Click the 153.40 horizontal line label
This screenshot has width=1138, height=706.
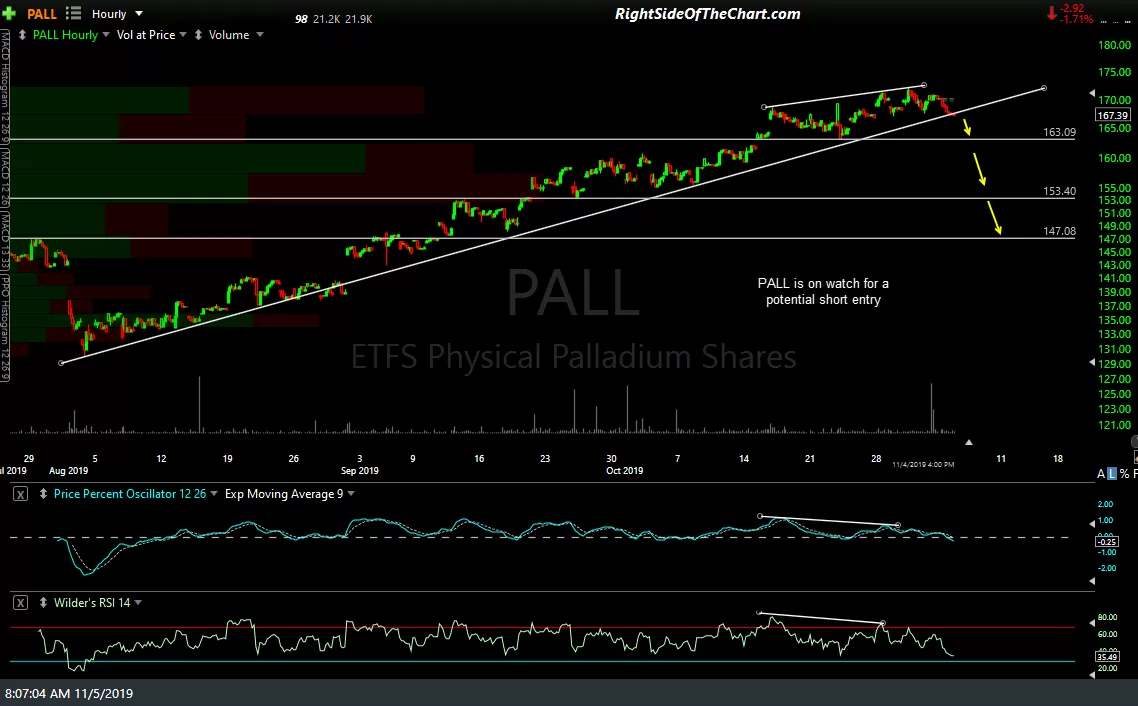tap(1060, 191)
